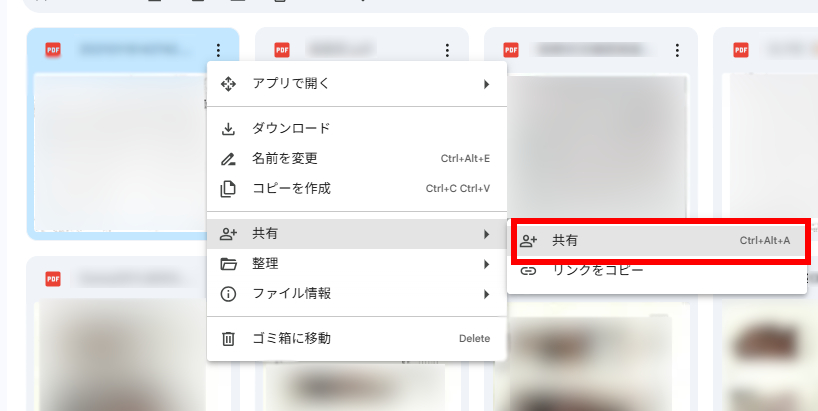The height and width of the screenshot is (411, 818).
Task: Click the make-a-copy pages icon
Action: click(x=228, y=189)
